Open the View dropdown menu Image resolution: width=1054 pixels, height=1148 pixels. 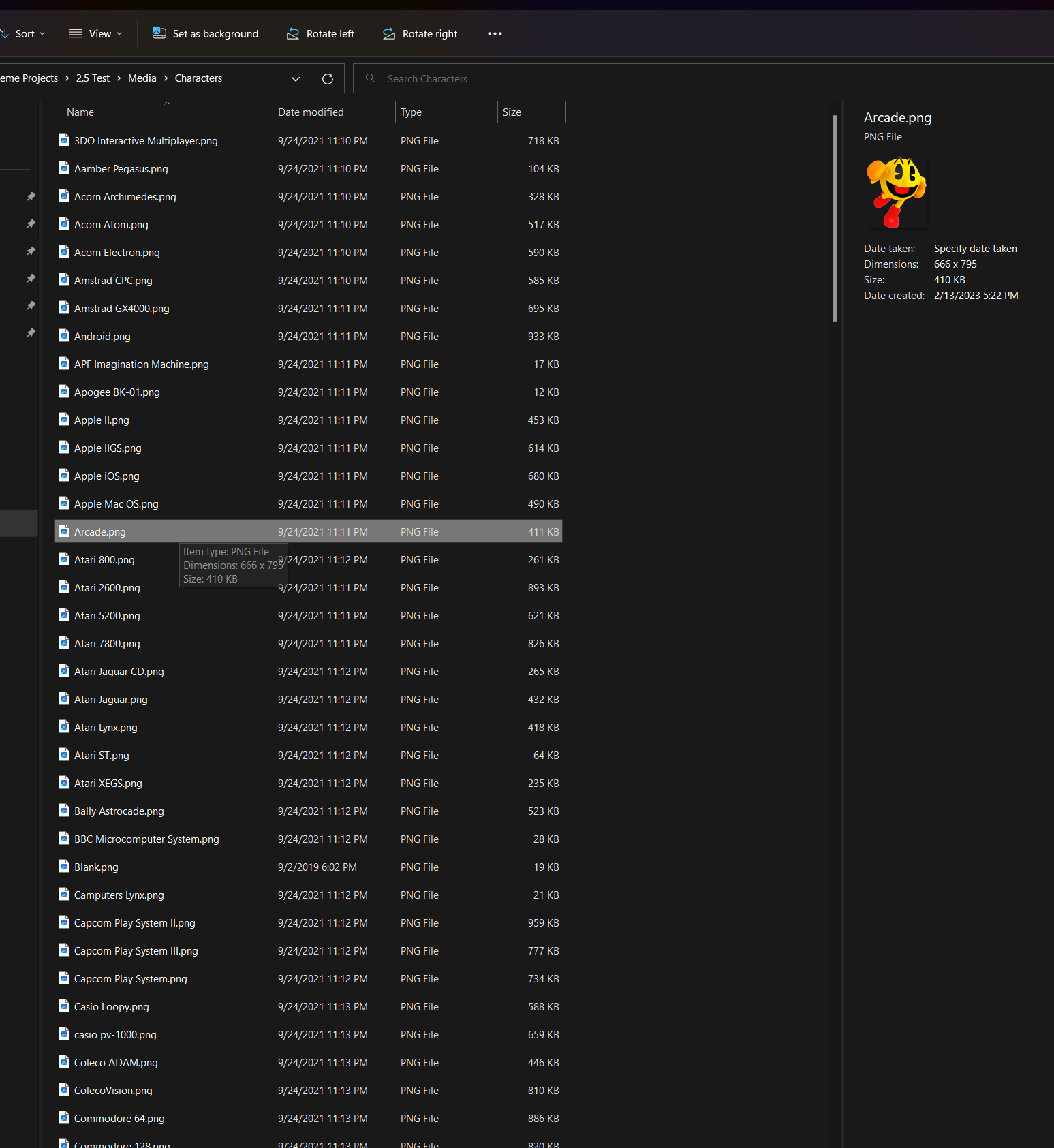(95, 33)
